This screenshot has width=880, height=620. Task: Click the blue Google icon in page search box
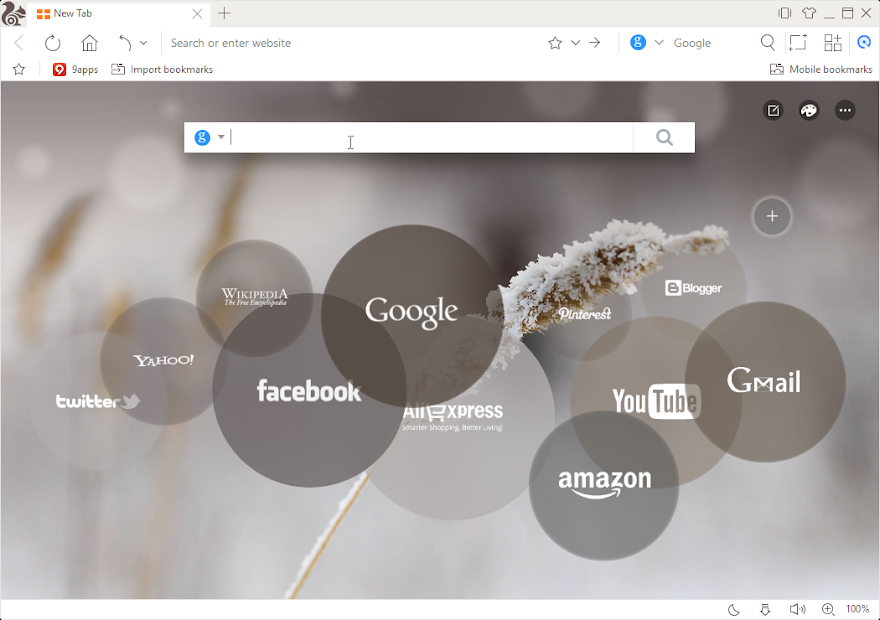click(202, 137)
